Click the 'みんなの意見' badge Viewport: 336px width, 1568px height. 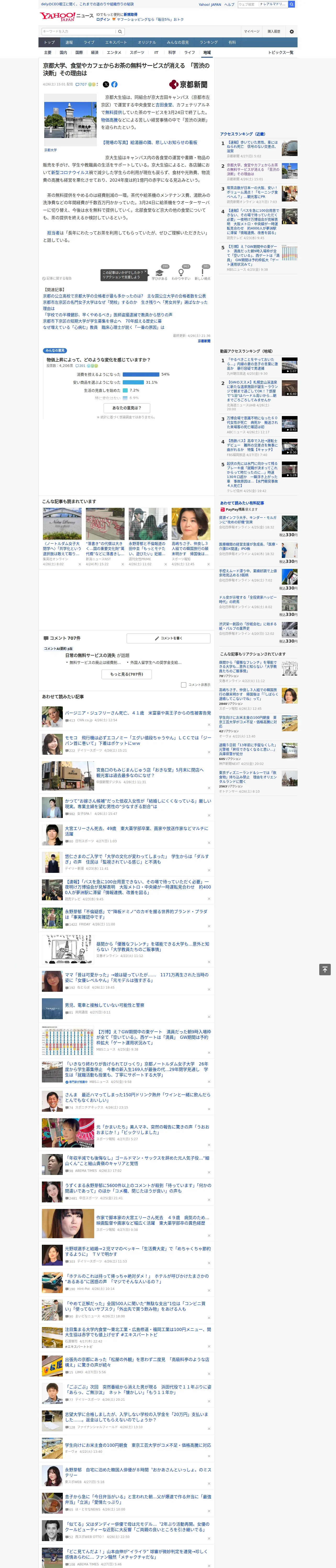[x=55, y=351]
